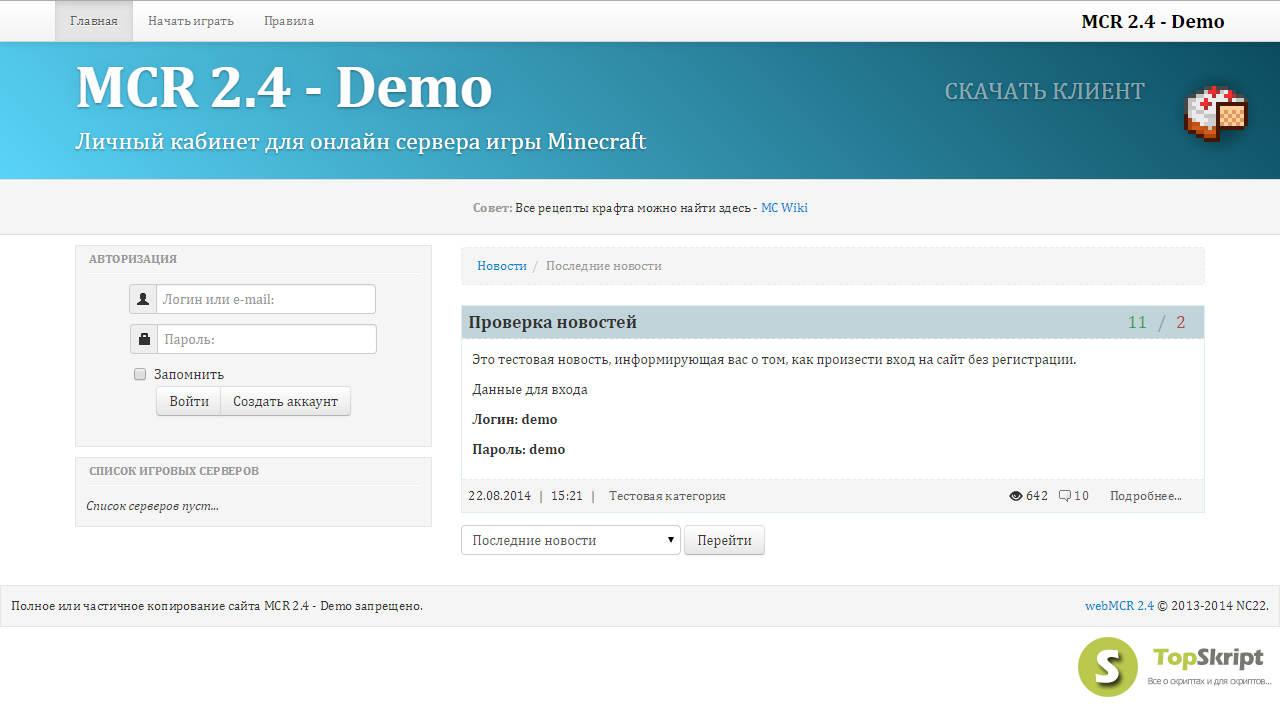Open the Последние новости dropdown

pyautogui.click(x=571, y=540)
